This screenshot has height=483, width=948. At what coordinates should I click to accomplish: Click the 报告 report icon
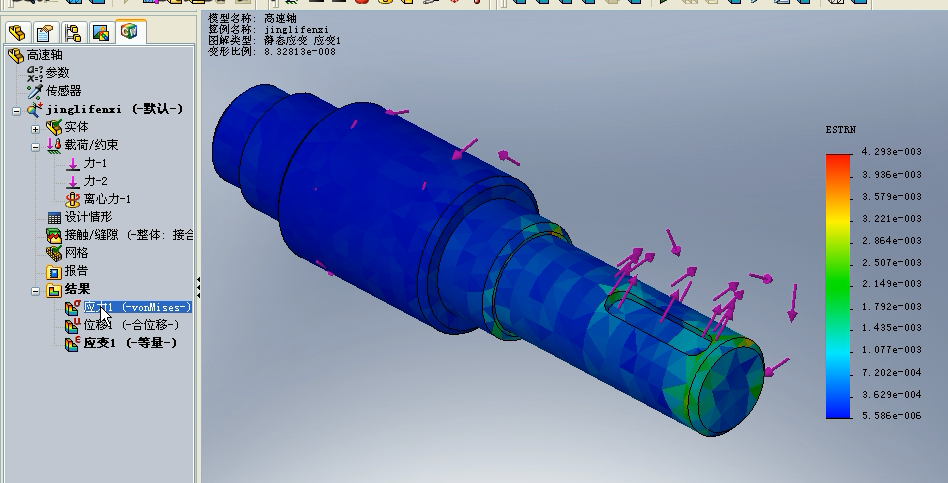coord(54,271)
